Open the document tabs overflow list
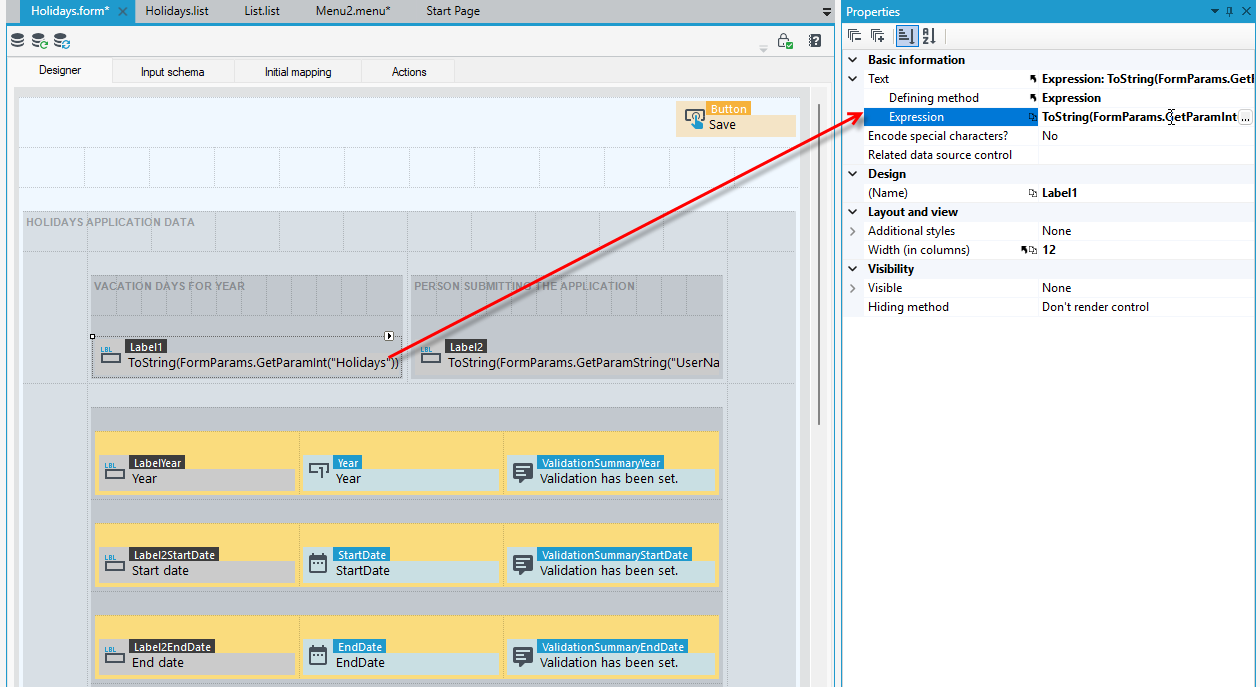 pyautogui.click(x=827, y=12)
